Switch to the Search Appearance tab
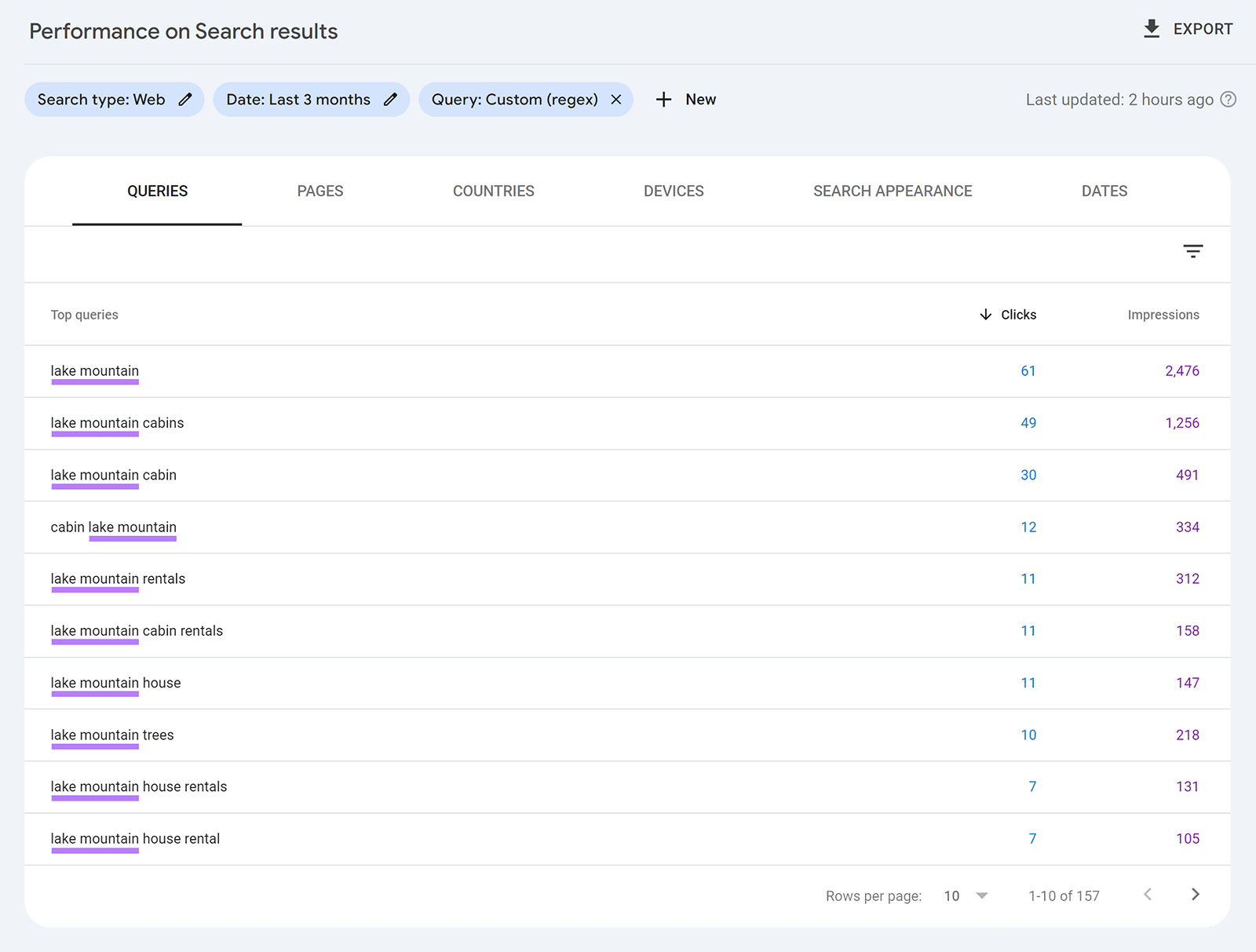Screen dimensions: 1256x952 click(892, 191)
